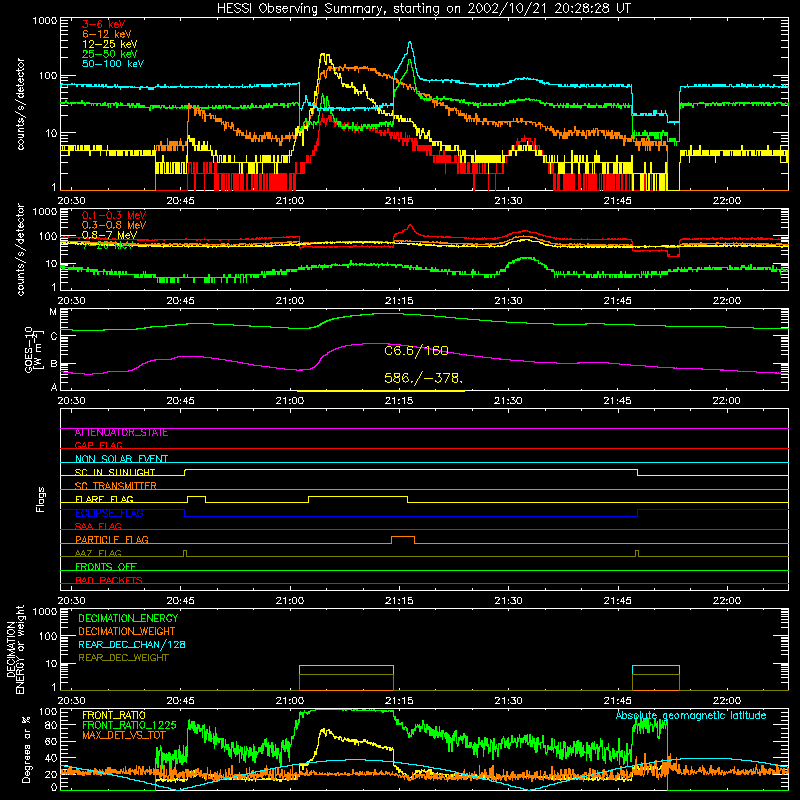Image resolution: width=800 pixels, height=800 pixels.
Task: Click the C6.6/160 flare class annotation
Action: (x=416, y=351)
